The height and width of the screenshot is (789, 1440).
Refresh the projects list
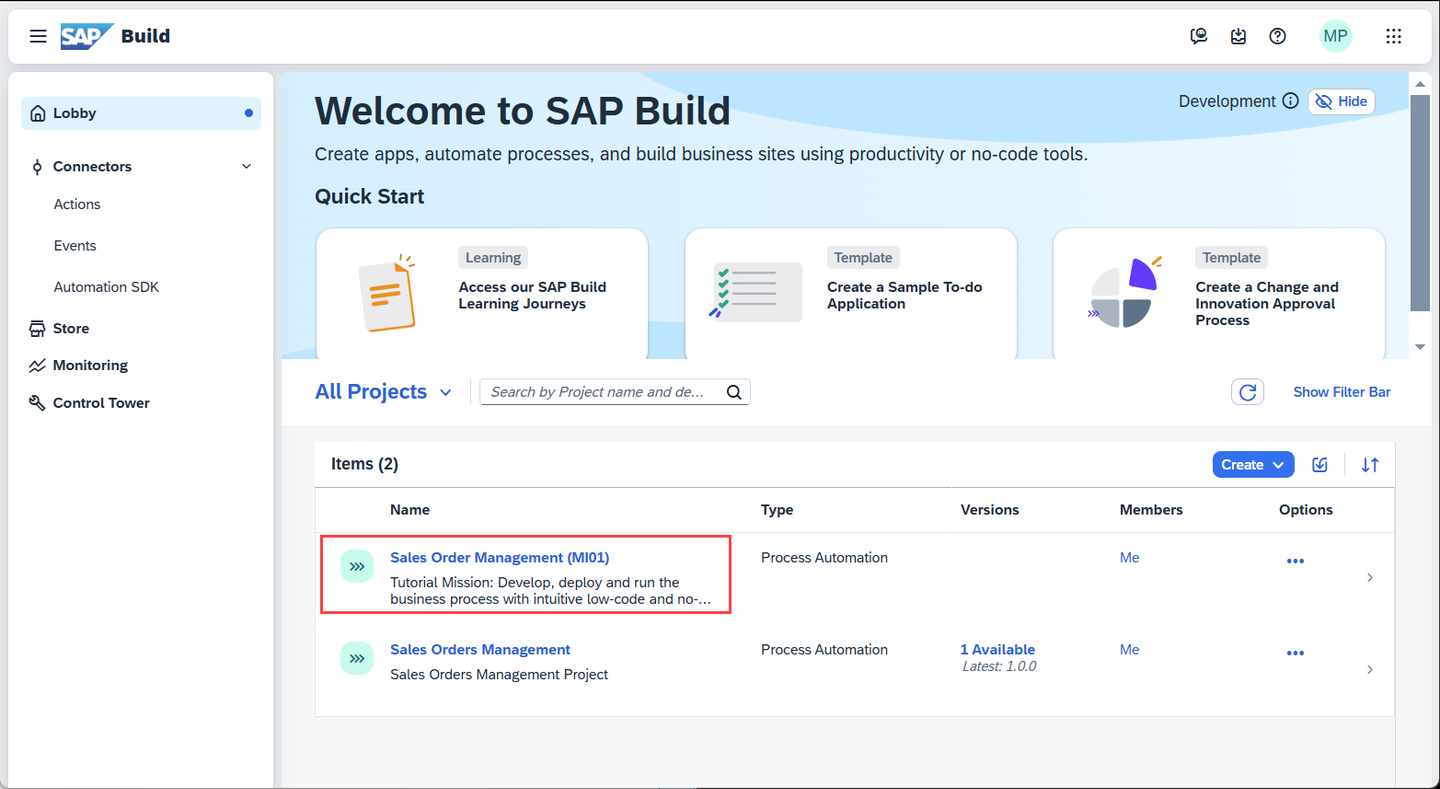click(1248, 392)
